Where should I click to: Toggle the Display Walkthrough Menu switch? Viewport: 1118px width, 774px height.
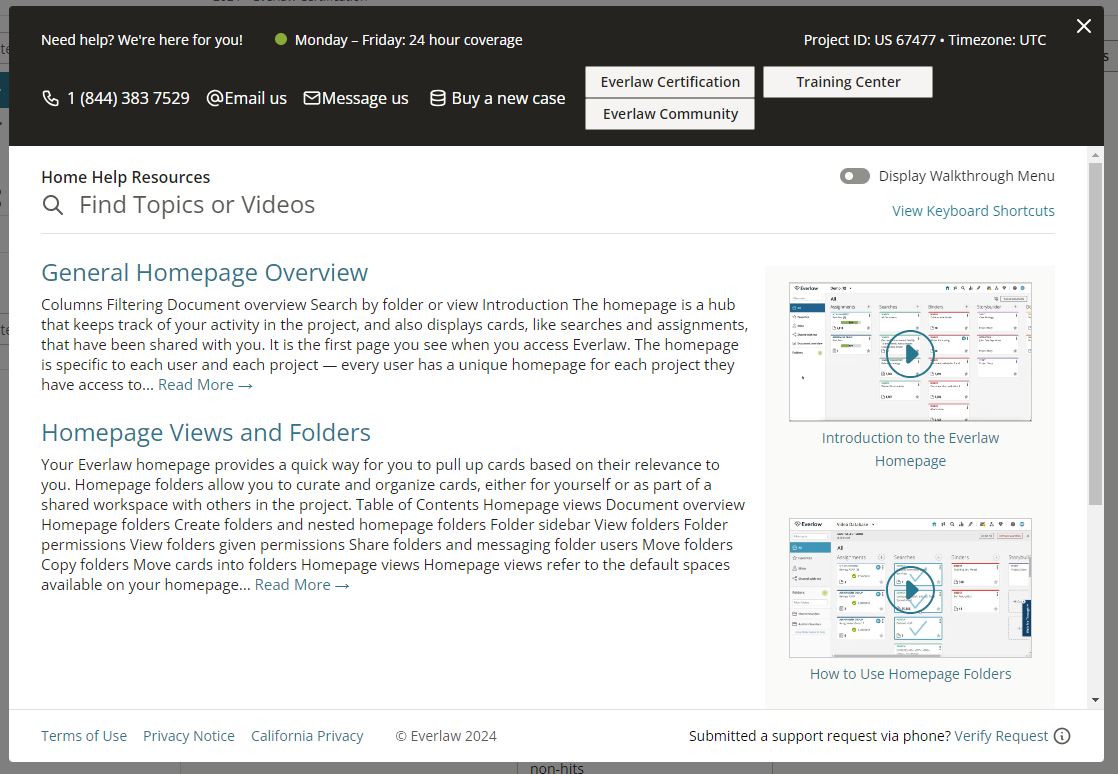pos(855,176)
